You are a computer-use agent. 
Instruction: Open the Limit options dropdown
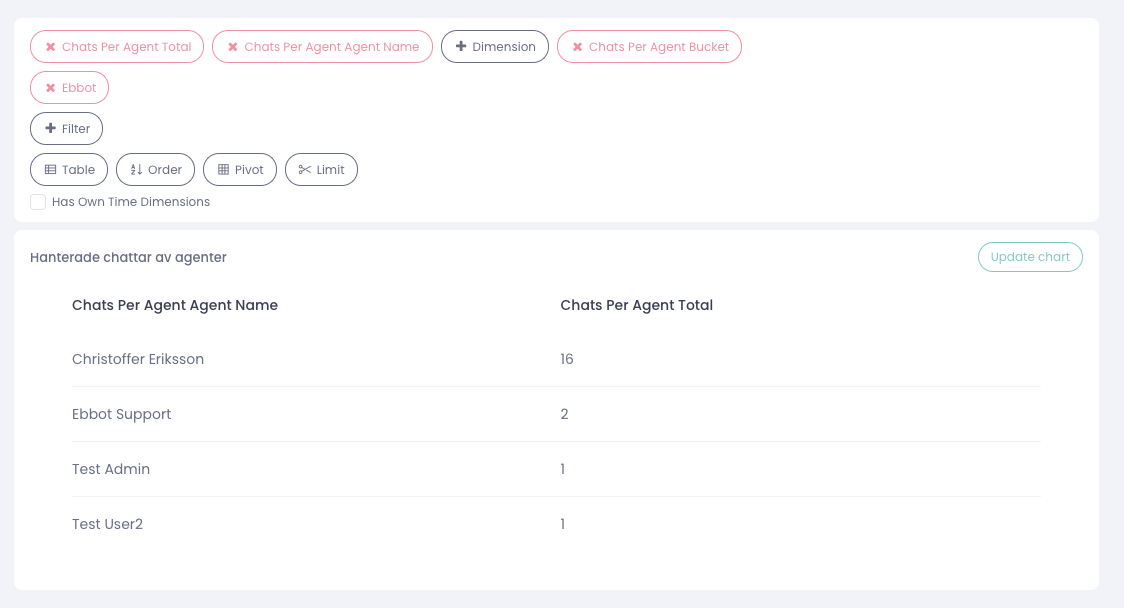(x=331, y=170)
